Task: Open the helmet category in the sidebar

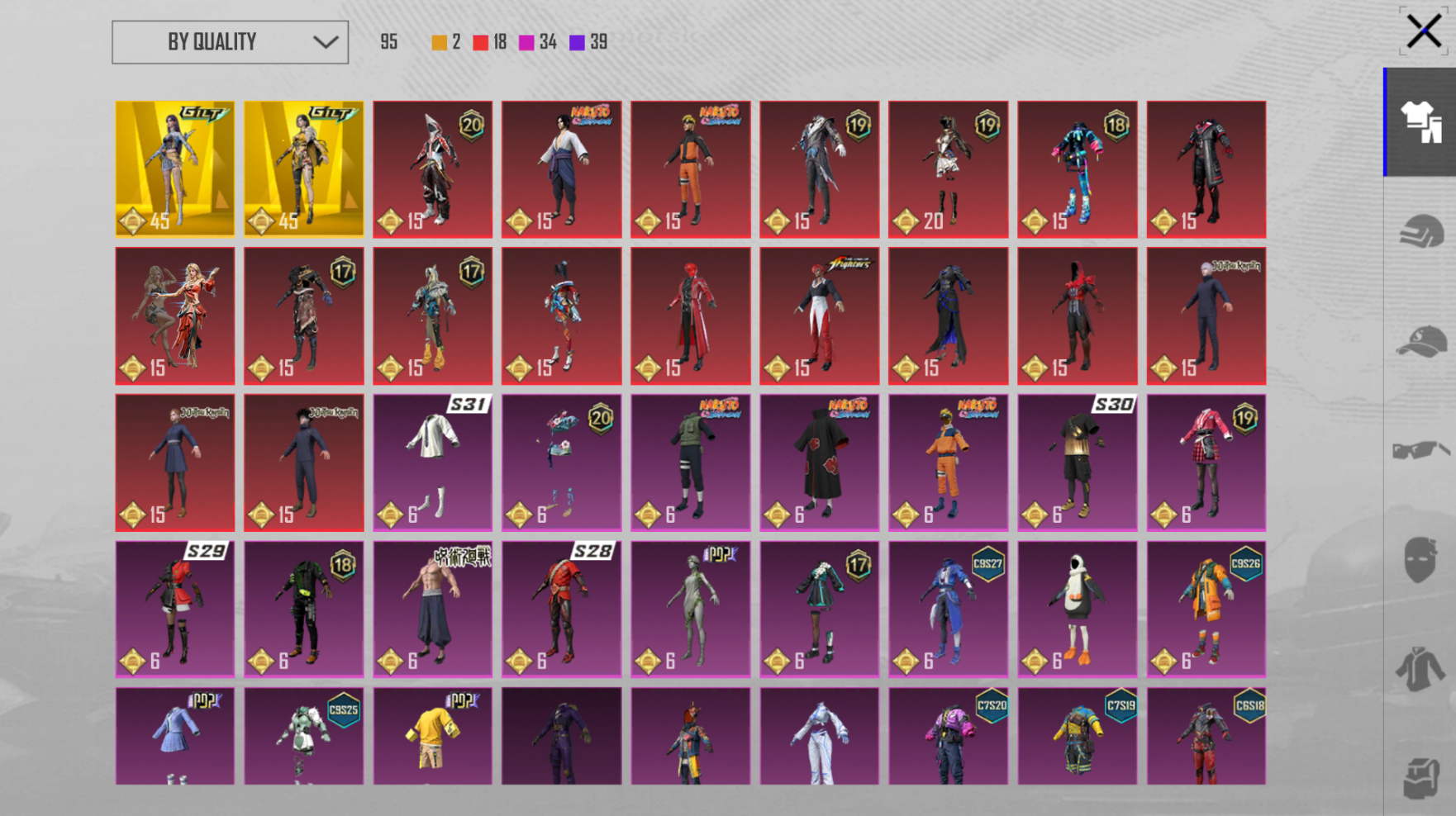Action: pos(1420,231)
